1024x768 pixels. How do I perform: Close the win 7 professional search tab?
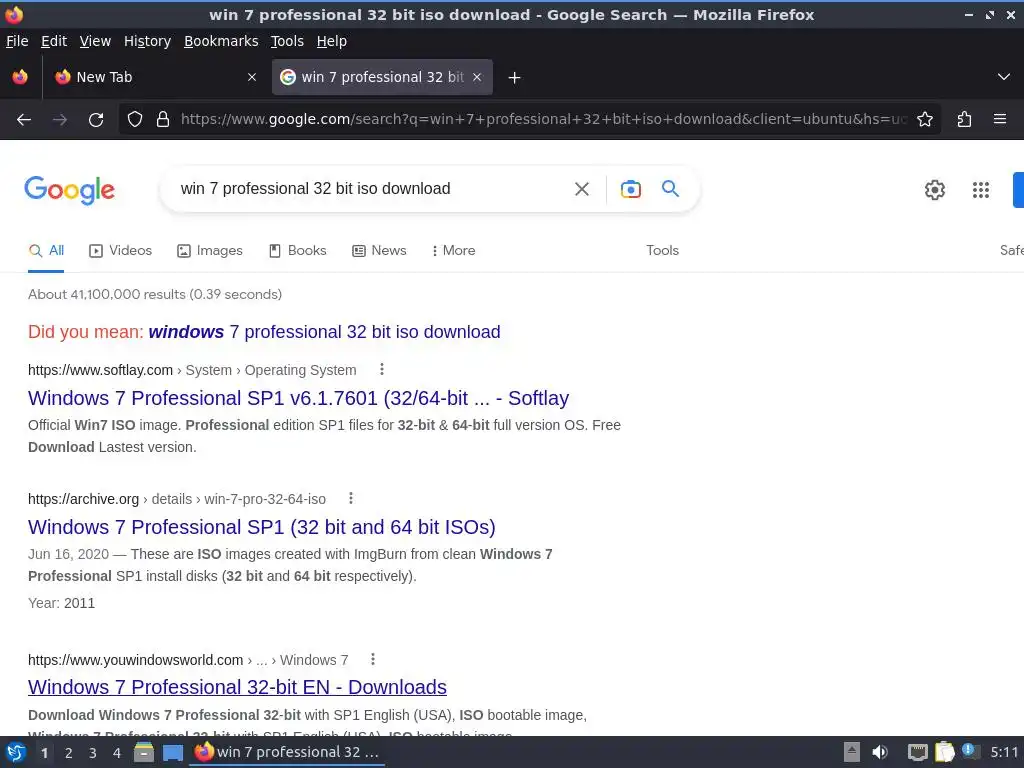click(x=477, y=77)
